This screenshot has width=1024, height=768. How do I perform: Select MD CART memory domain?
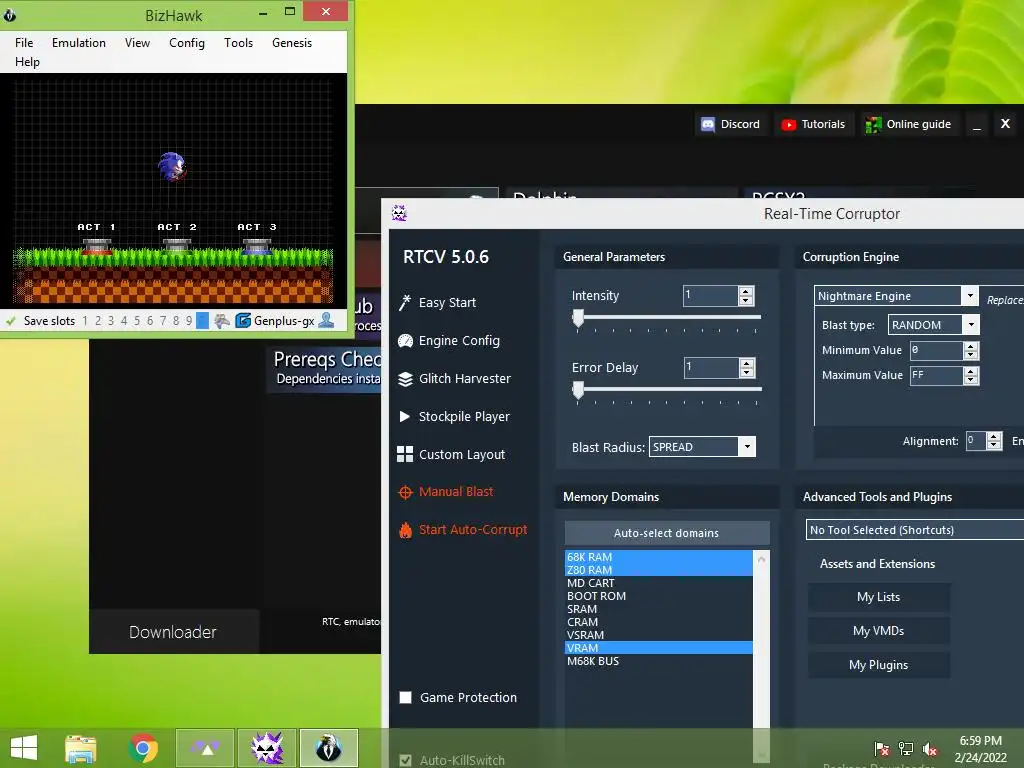click(658, 583)
